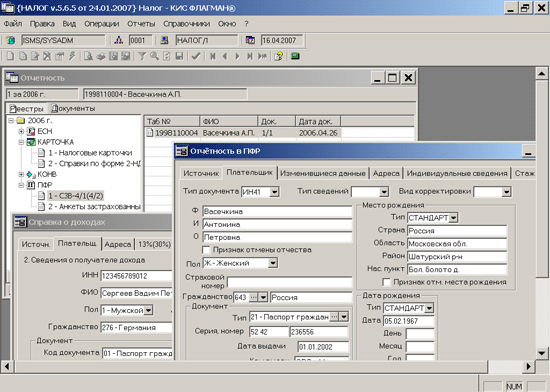This screenshot has width=550, height=392.
Task: Open the Файл menu
Action: coord(13,24)
